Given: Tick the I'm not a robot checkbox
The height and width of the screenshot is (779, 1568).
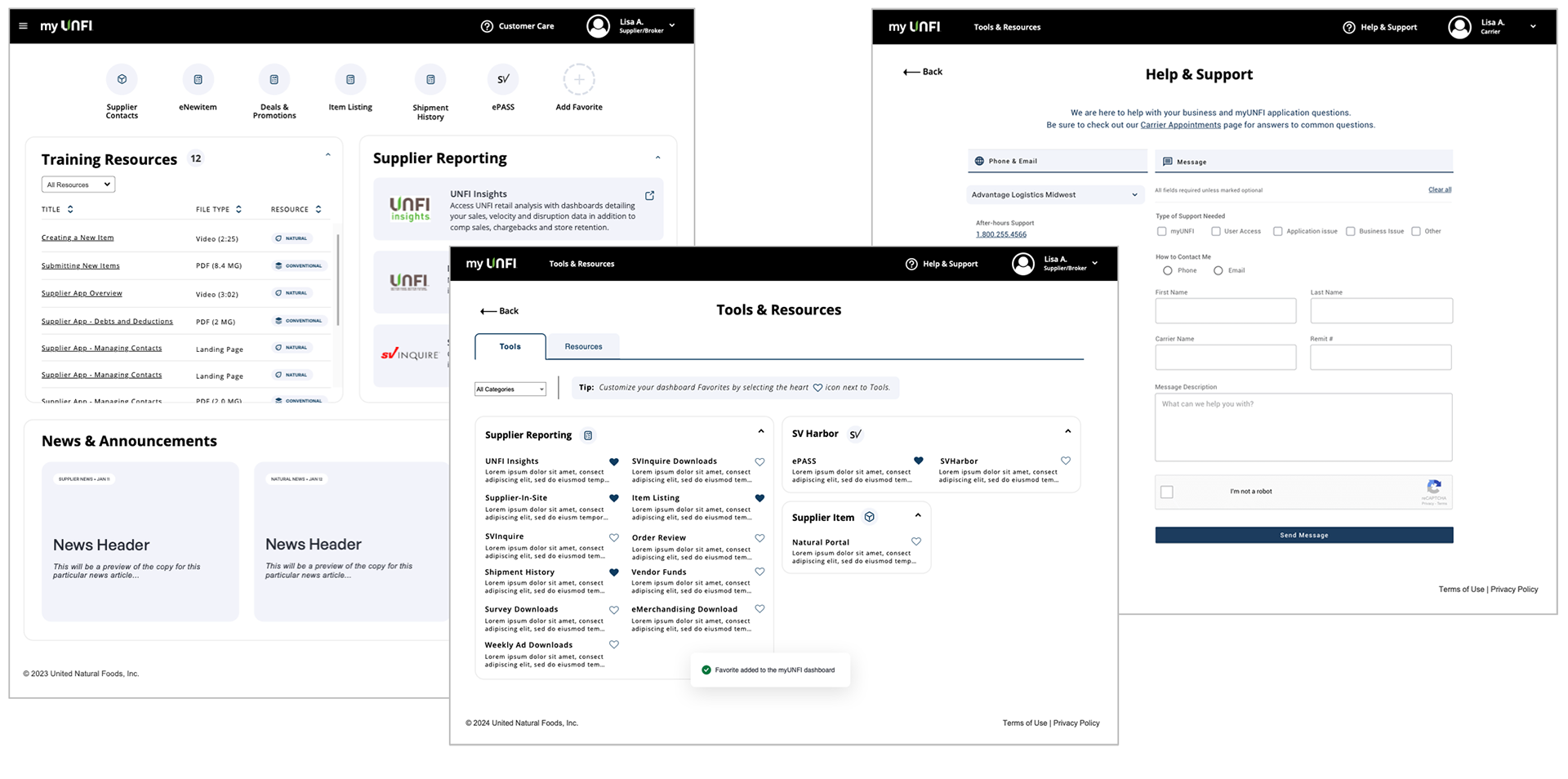Looking at the screenshot, I should click(1167, 492).
